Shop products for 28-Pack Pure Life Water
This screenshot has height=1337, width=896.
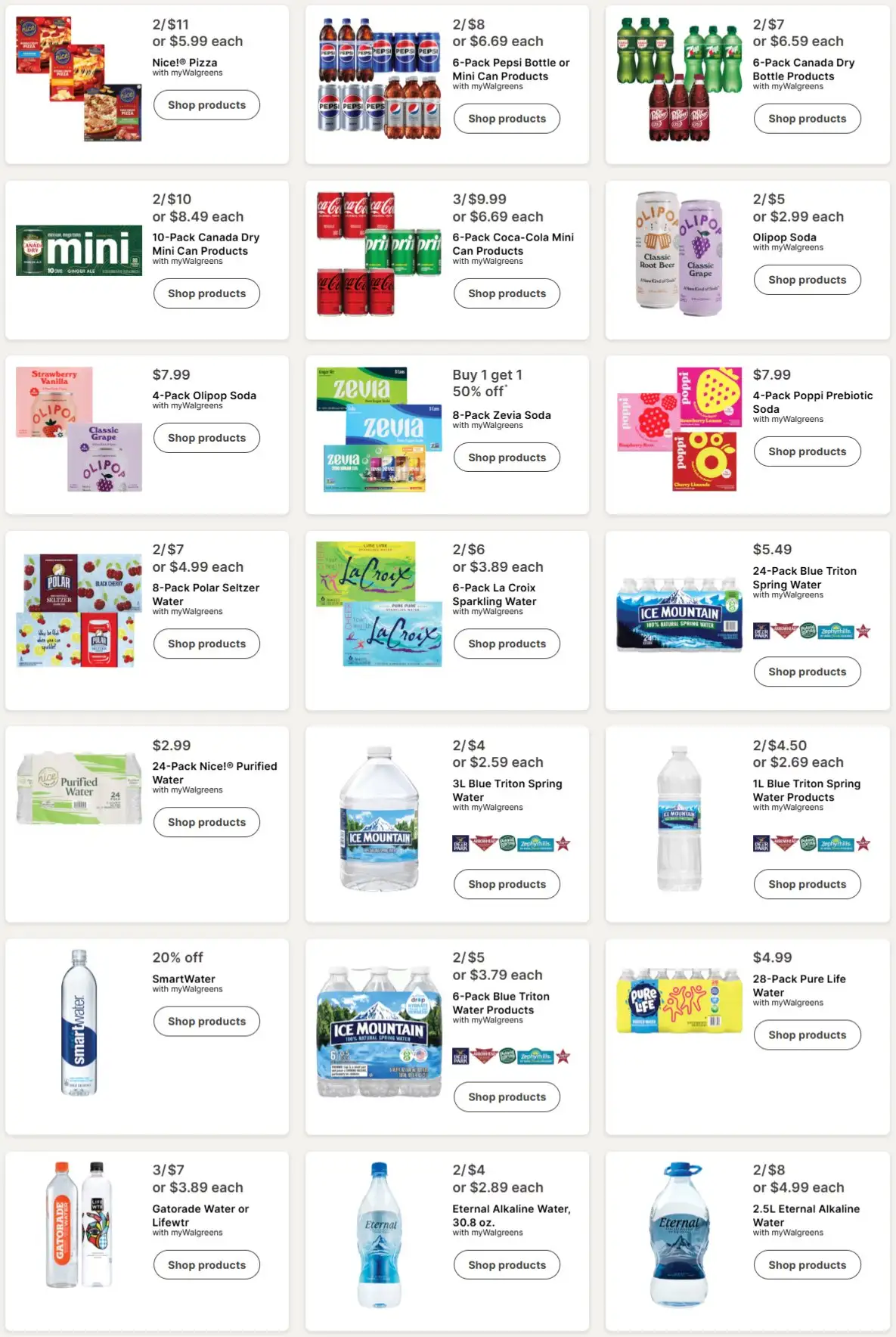tap(807, 1035)
